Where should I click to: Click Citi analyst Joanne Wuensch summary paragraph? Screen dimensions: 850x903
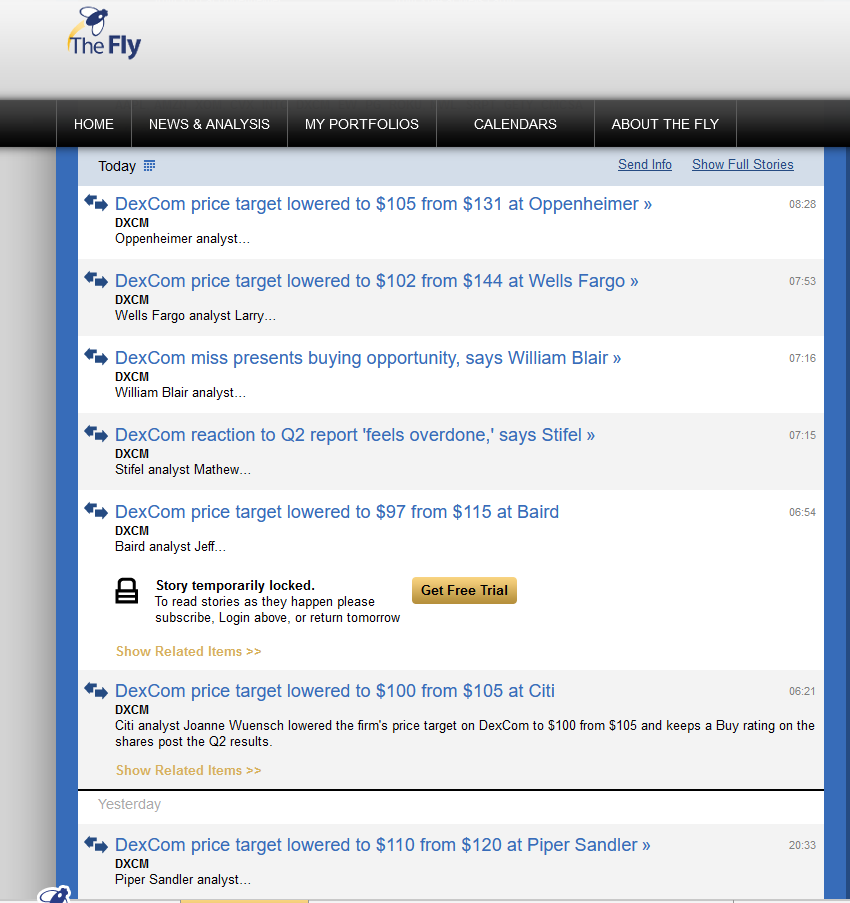[465, 734]
